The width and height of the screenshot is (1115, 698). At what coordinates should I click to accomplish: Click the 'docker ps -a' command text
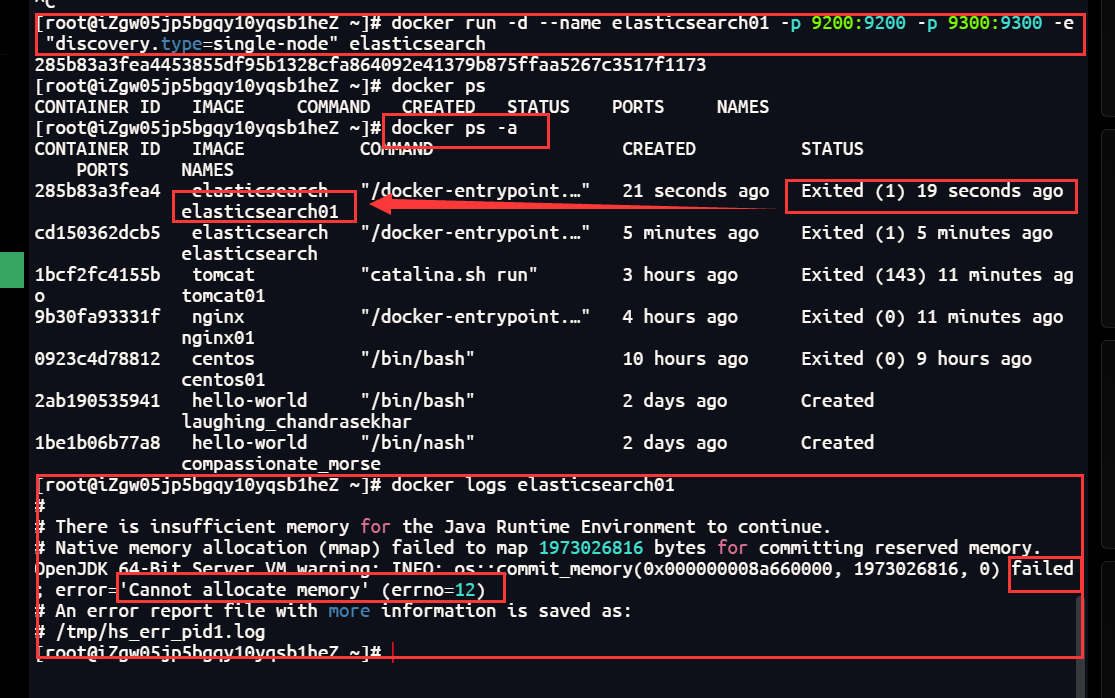coord(454,128)
